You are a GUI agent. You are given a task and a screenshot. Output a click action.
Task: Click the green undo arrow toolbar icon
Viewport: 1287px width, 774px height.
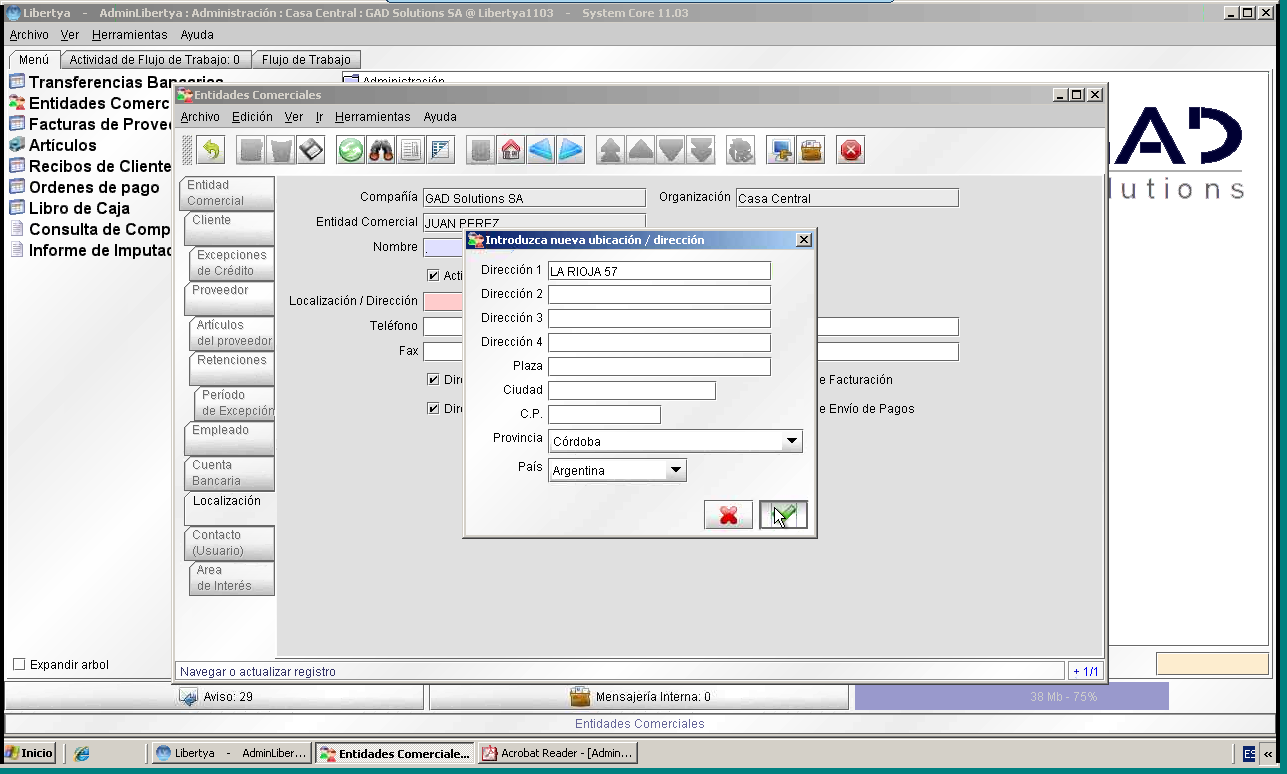click(x=210, y=151)
